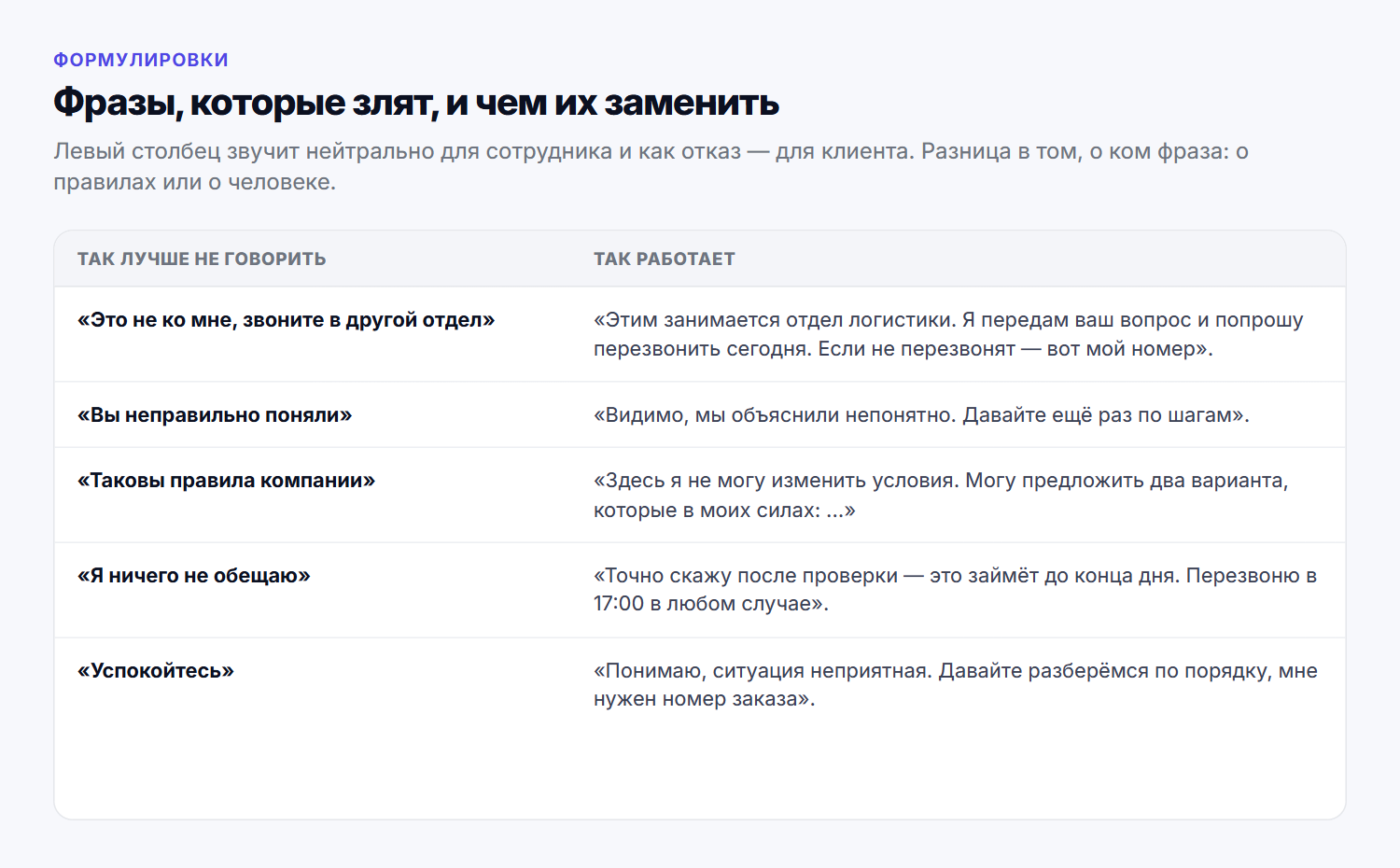Click the reply starting «Точно скажу после проверки»
This screenshot has height=868, width=1400.
click(955, 590)
